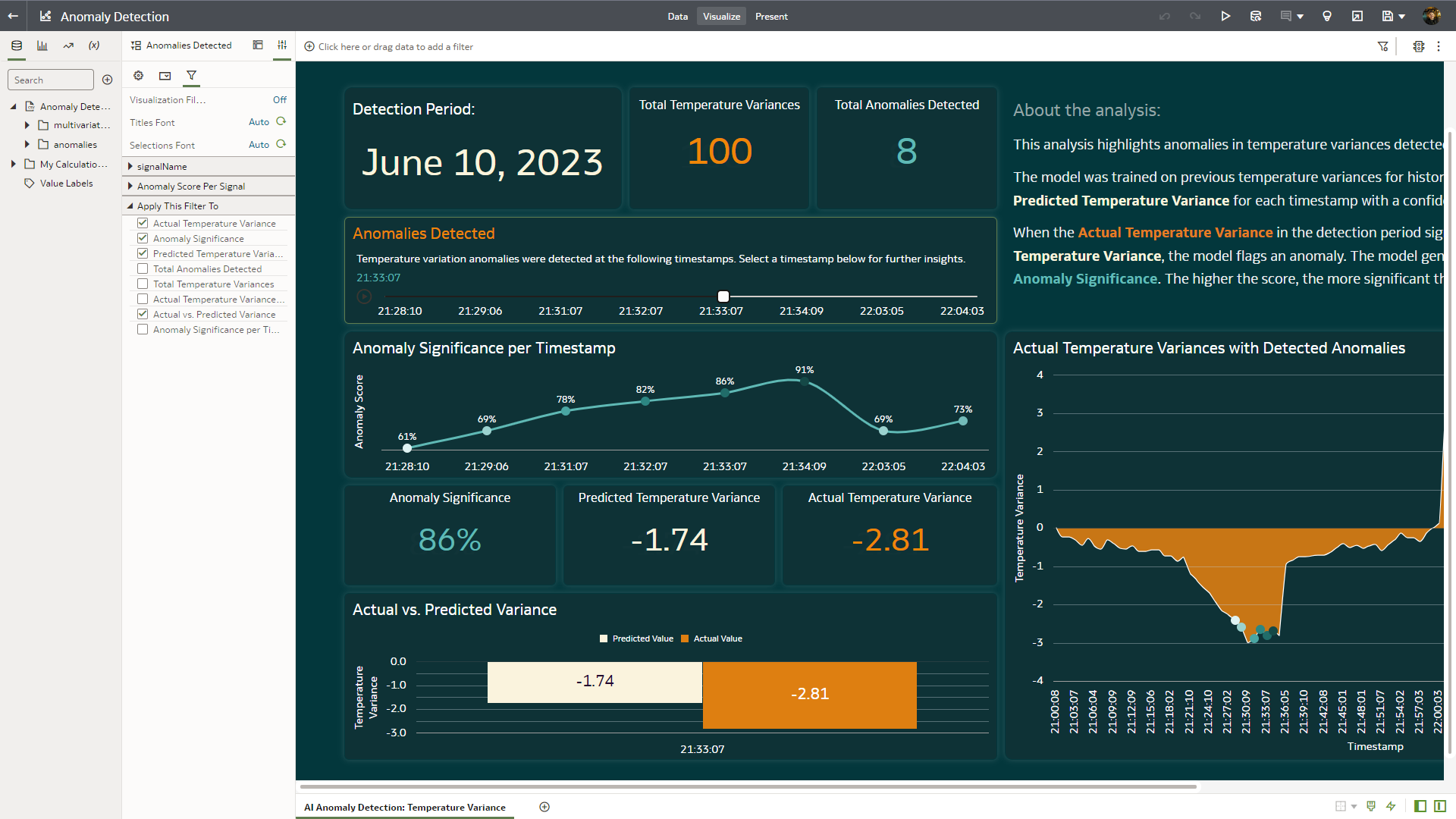Open the Calculations (x) panel
Viewport: 1456px width, 819px height.
tap(94, 45)
